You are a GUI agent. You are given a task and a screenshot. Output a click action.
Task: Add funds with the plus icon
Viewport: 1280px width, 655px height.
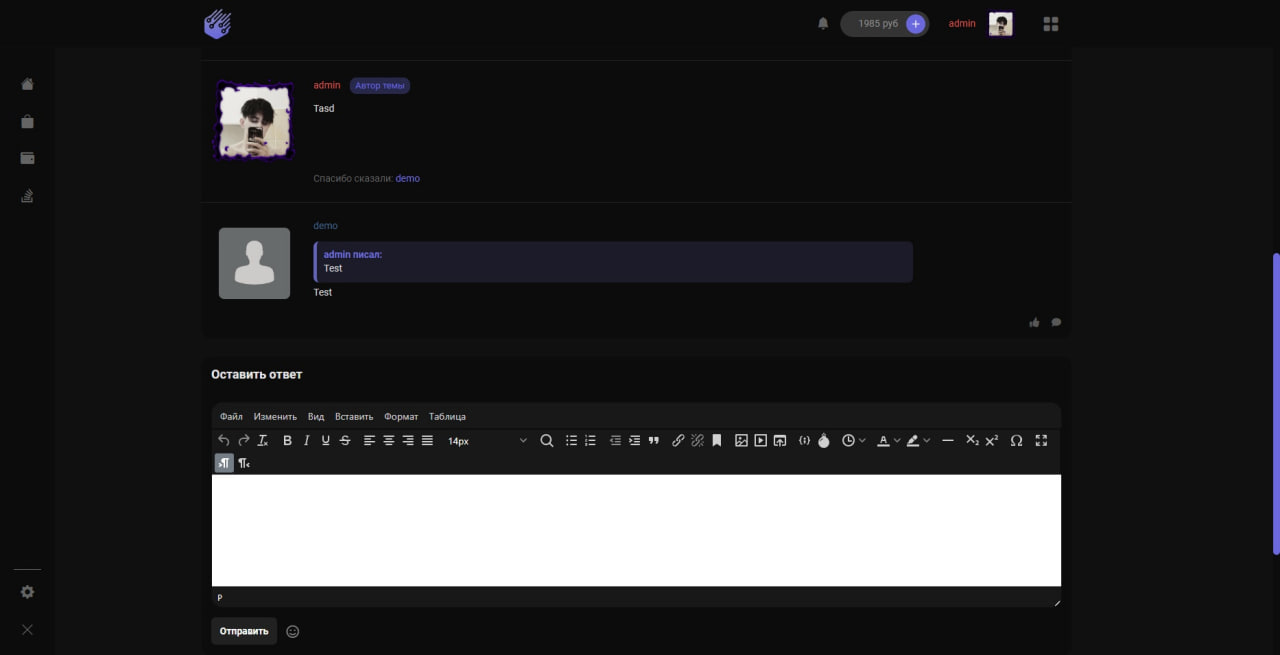(x=915, y=24)
